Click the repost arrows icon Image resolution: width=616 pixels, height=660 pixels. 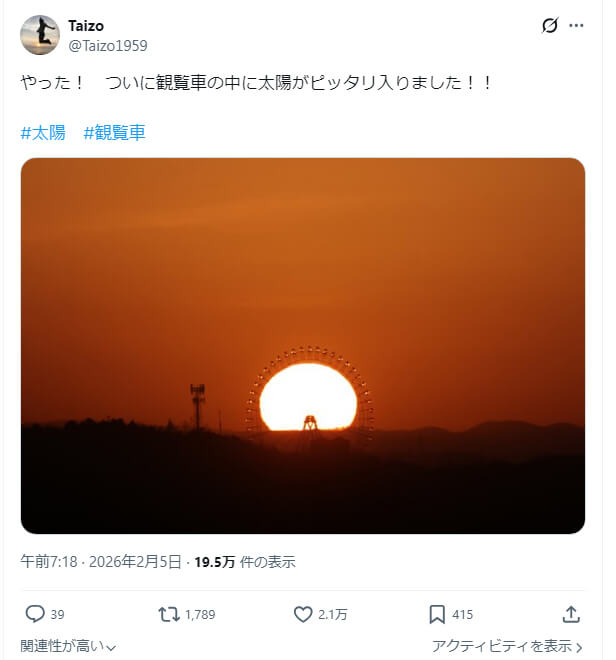[169, 614]
